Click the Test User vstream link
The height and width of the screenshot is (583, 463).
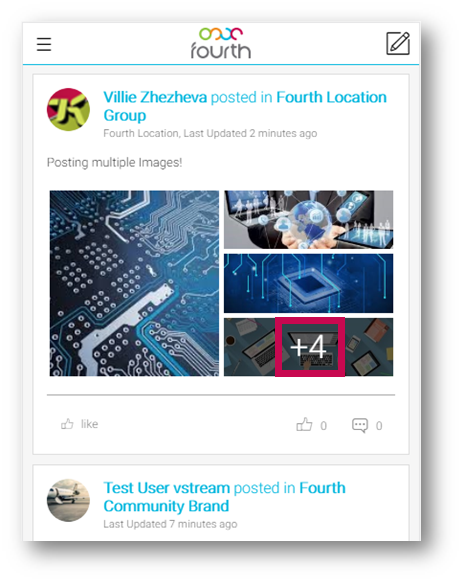click(x=167, y=488)
